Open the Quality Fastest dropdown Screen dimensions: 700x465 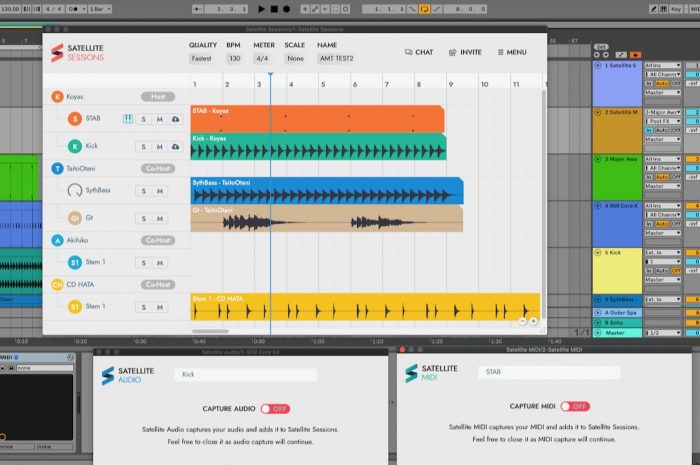[201, 58]
